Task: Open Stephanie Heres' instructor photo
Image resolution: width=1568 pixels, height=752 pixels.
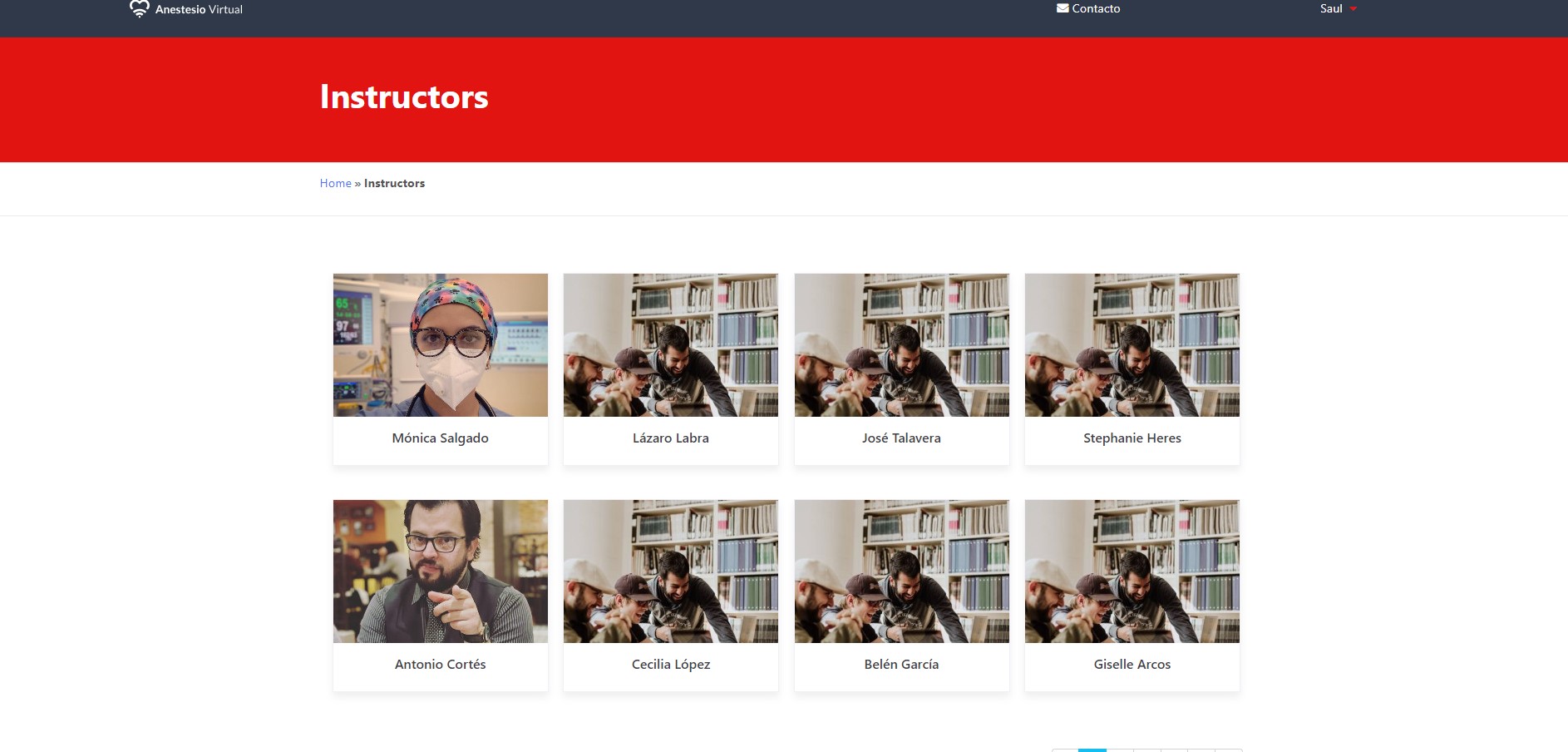Action: coord(1132,345)
